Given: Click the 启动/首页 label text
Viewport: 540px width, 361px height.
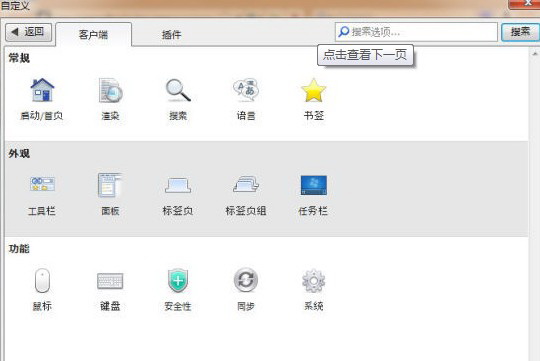Looking at the screenshot, I should click(x=42, y=116).
